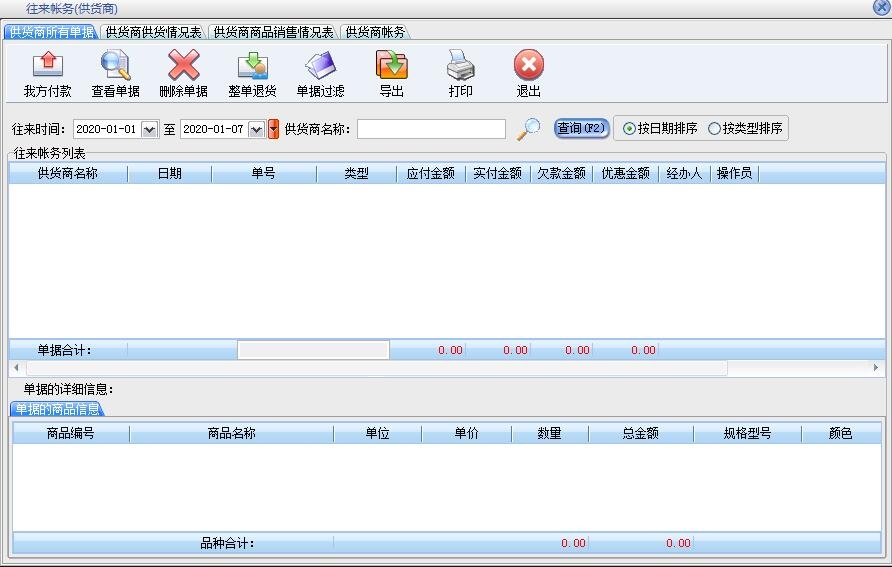Open 供货商商品销售情况表 tab
Screen dimensions: 892x567
click(273, 32)
